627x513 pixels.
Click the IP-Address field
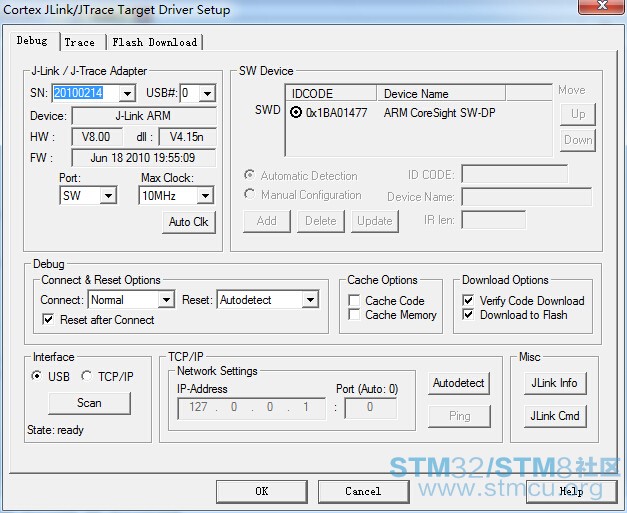[251, 408]
